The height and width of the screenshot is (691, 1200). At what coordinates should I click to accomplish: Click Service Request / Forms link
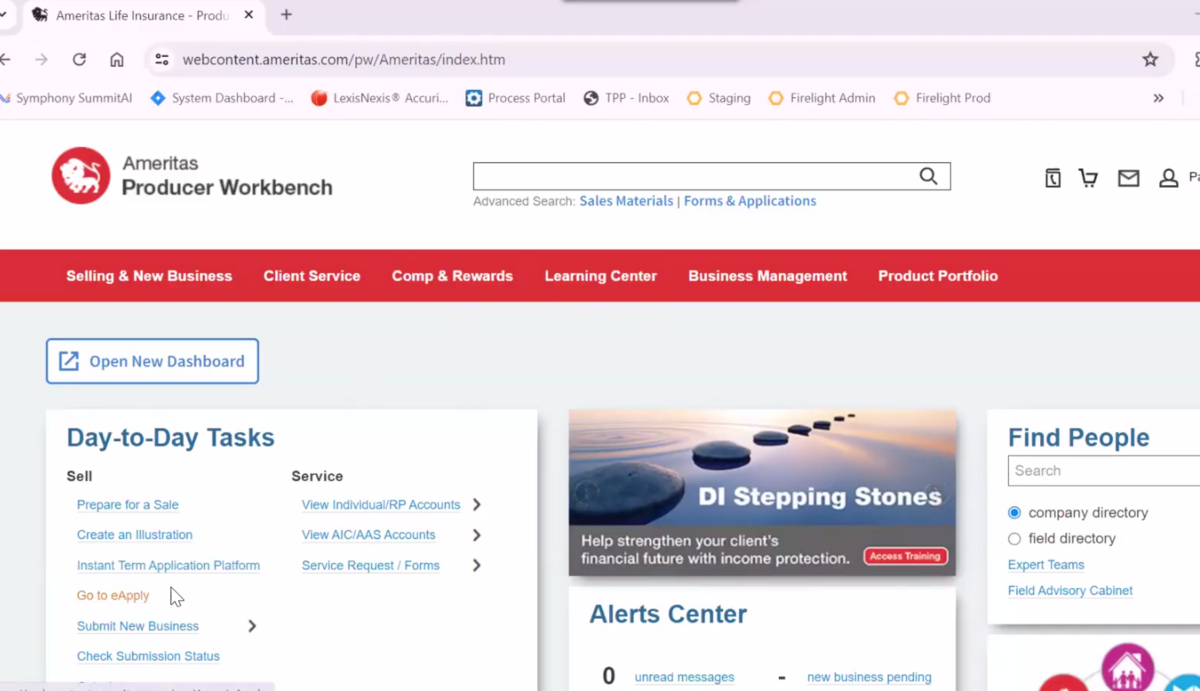click(371, 565)
